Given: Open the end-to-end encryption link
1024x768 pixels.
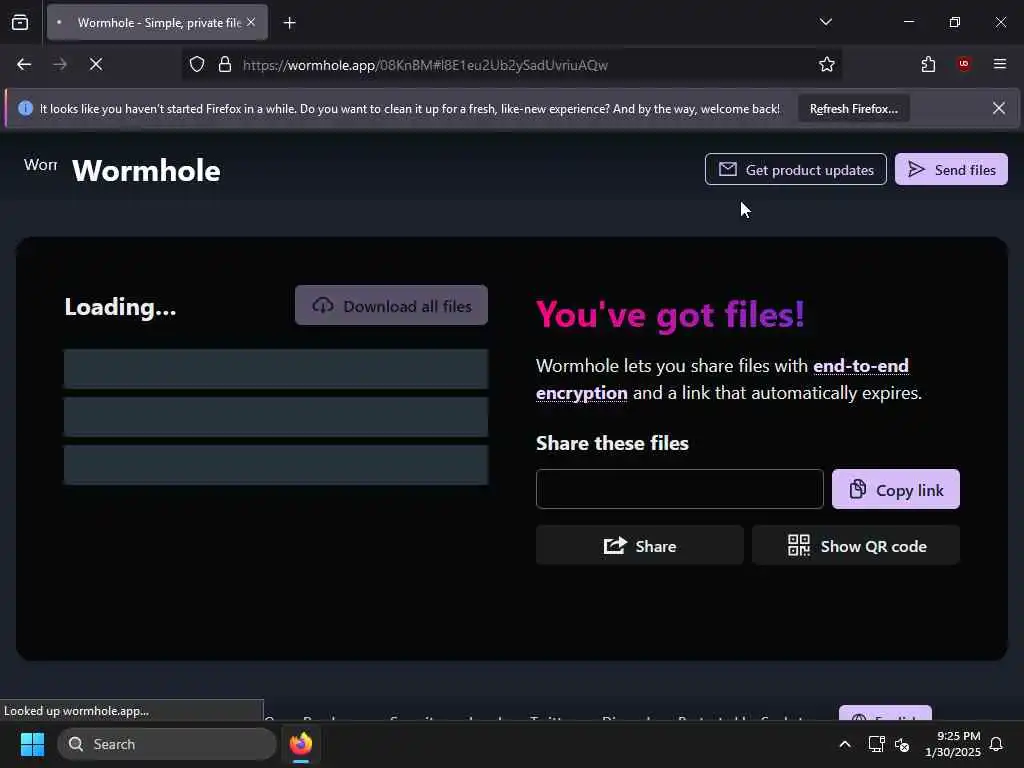Looking at the screenshot, I should click(860, 366).
